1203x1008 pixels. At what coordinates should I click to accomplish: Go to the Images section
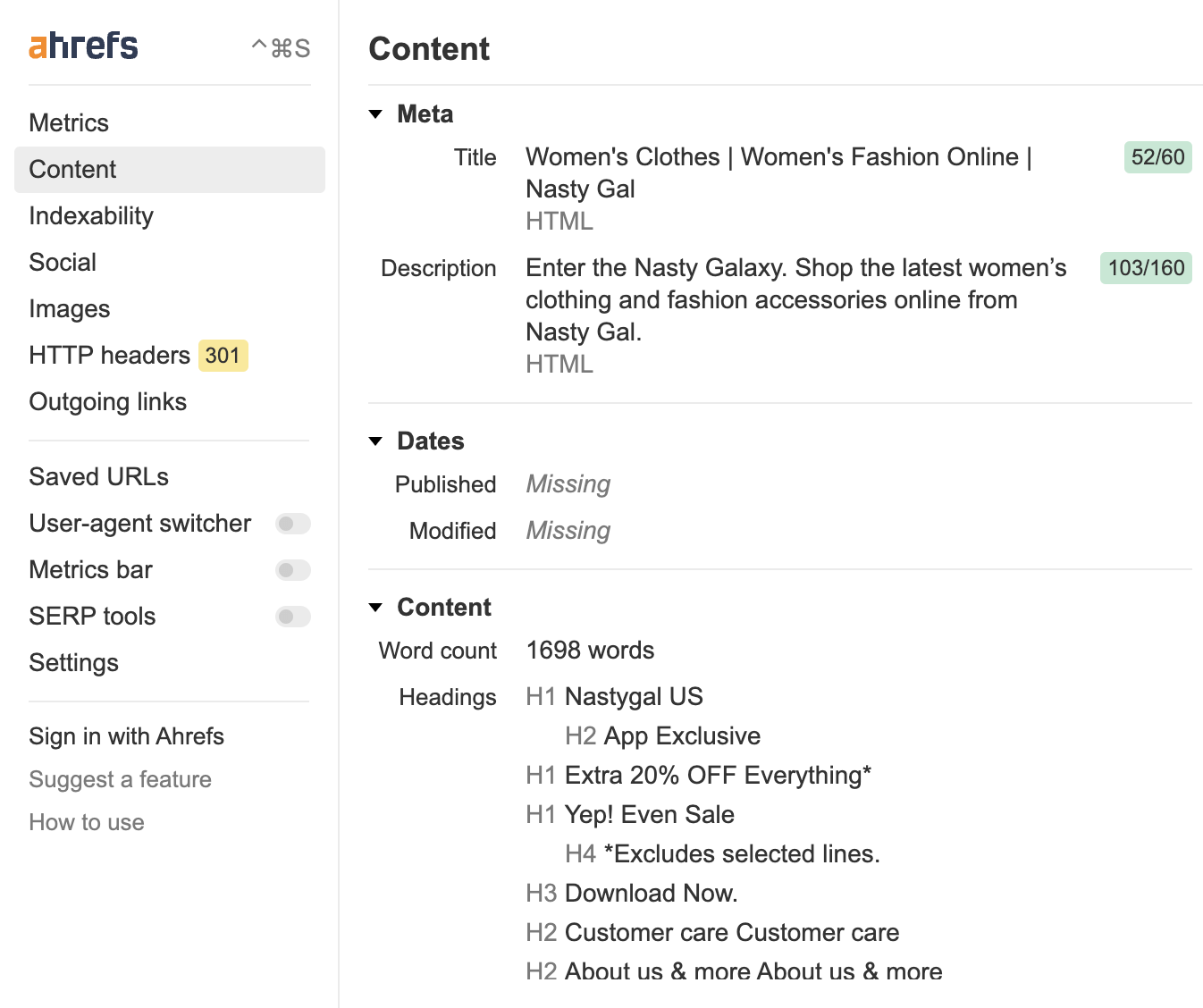tap(70, 309)
